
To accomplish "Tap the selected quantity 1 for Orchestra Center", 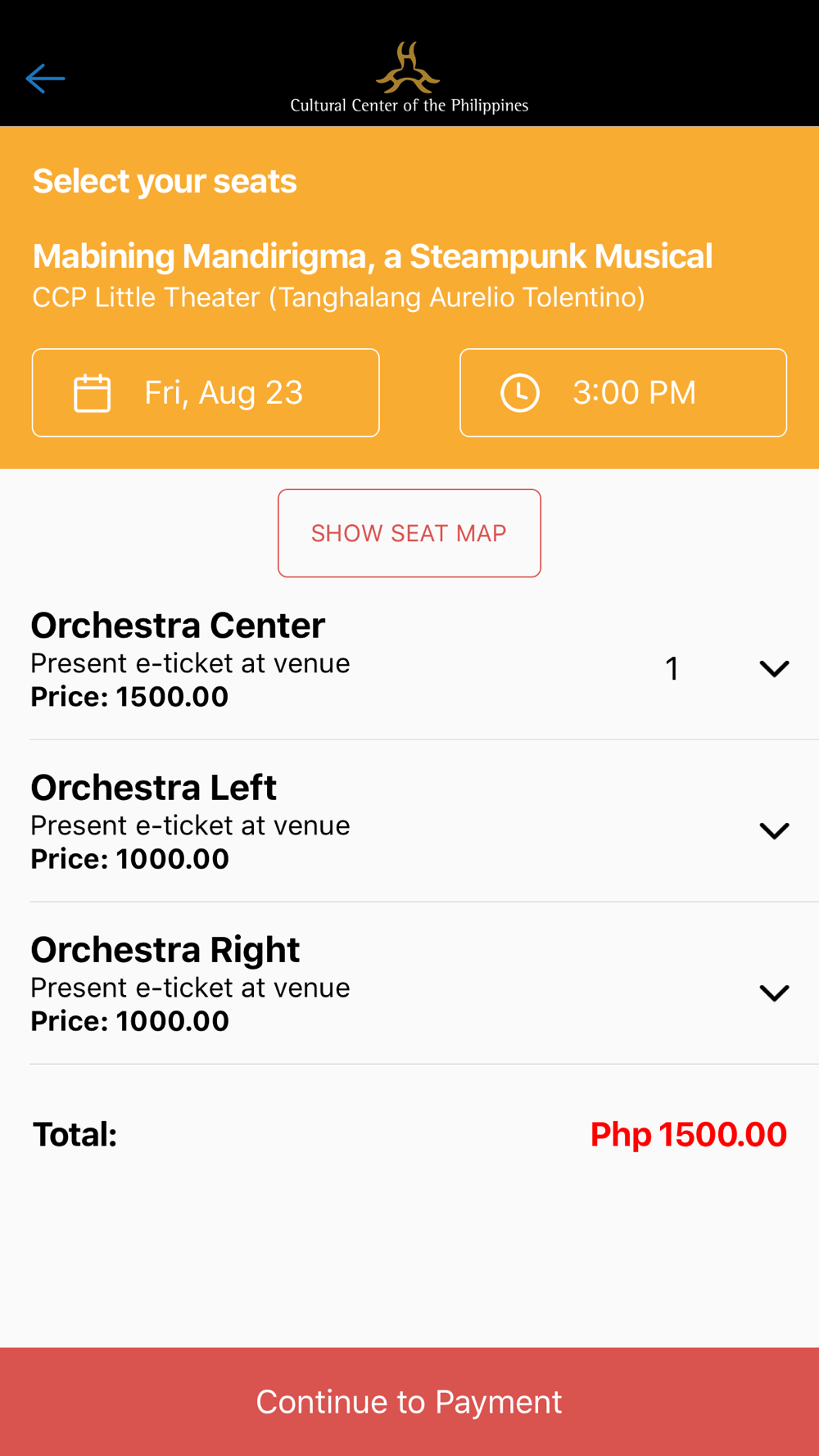I will pyautogui.click(x=672, y=669).
